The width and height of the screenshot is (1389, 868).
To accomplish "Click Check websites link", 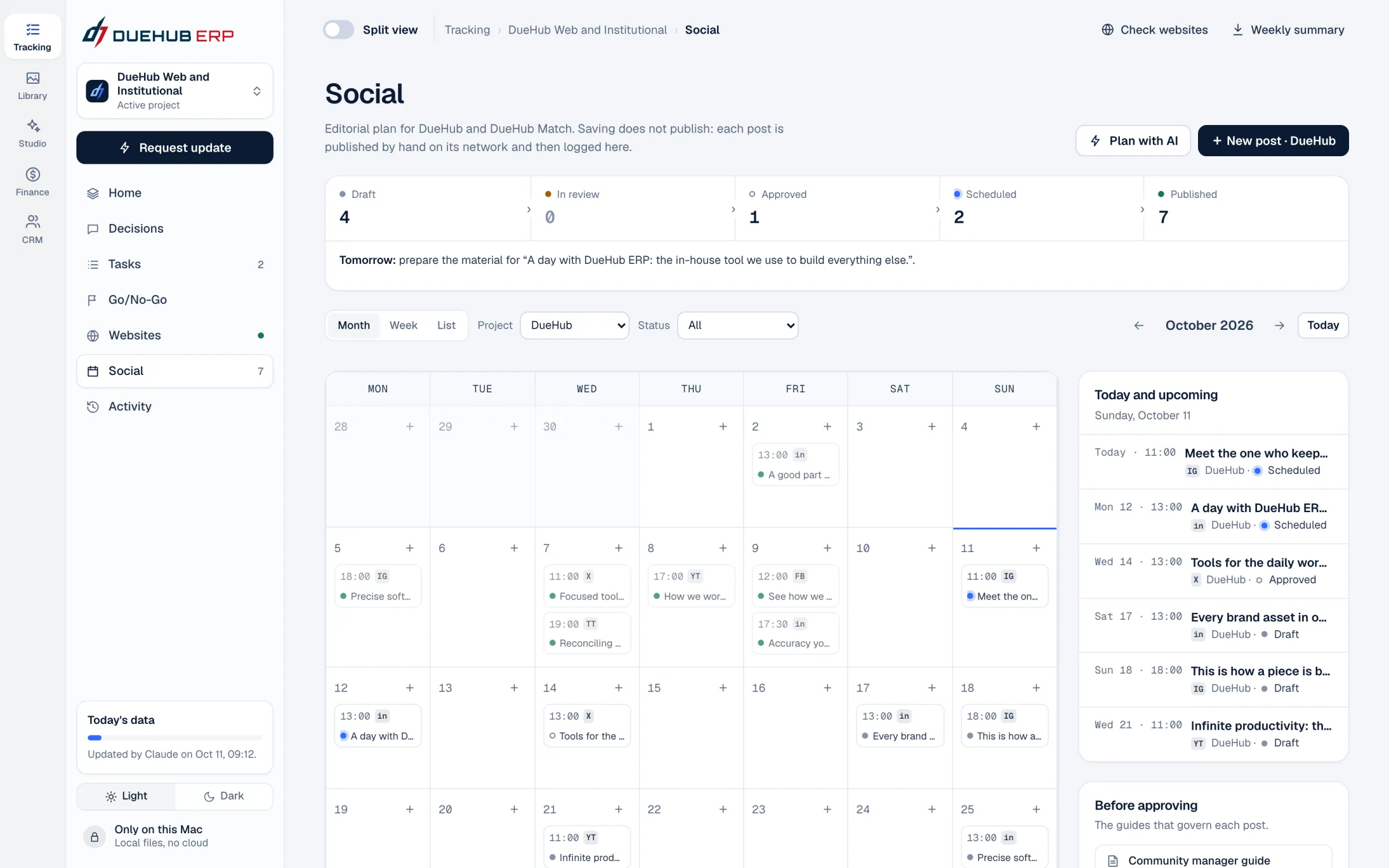I will coord(1155,30).
